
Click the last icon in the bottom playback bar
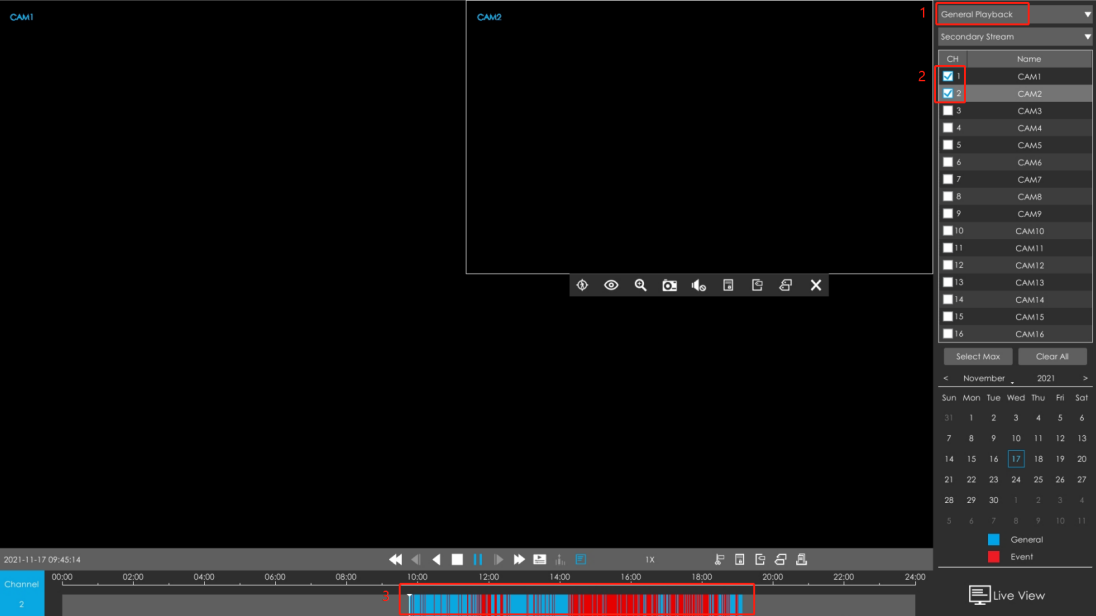tap(802, 559)
